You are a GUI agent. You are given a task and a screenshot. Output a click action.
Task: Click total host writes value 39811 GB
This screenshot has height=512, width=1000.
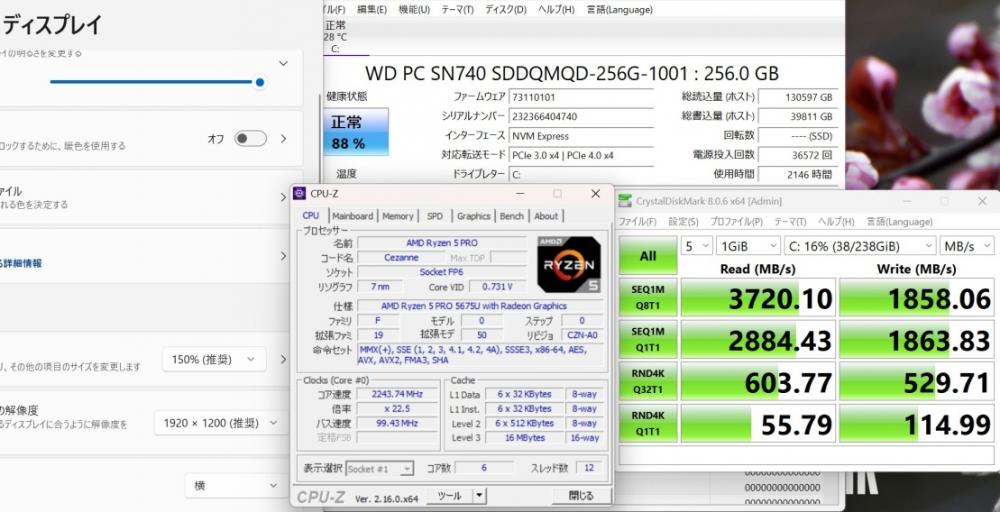click(x=797, y=117)
